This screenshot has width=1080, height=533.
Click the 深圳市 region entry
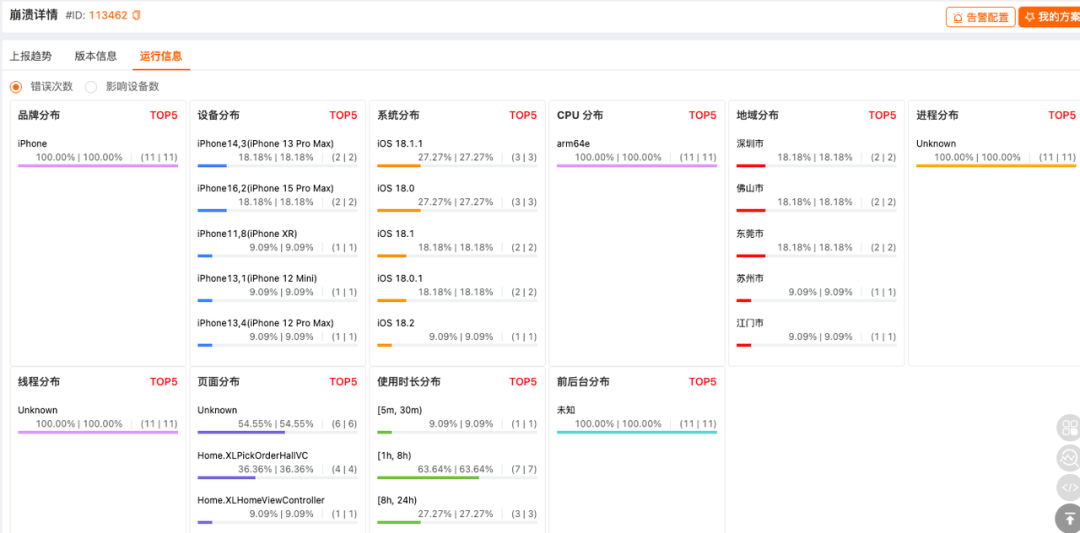coord(817,152)
